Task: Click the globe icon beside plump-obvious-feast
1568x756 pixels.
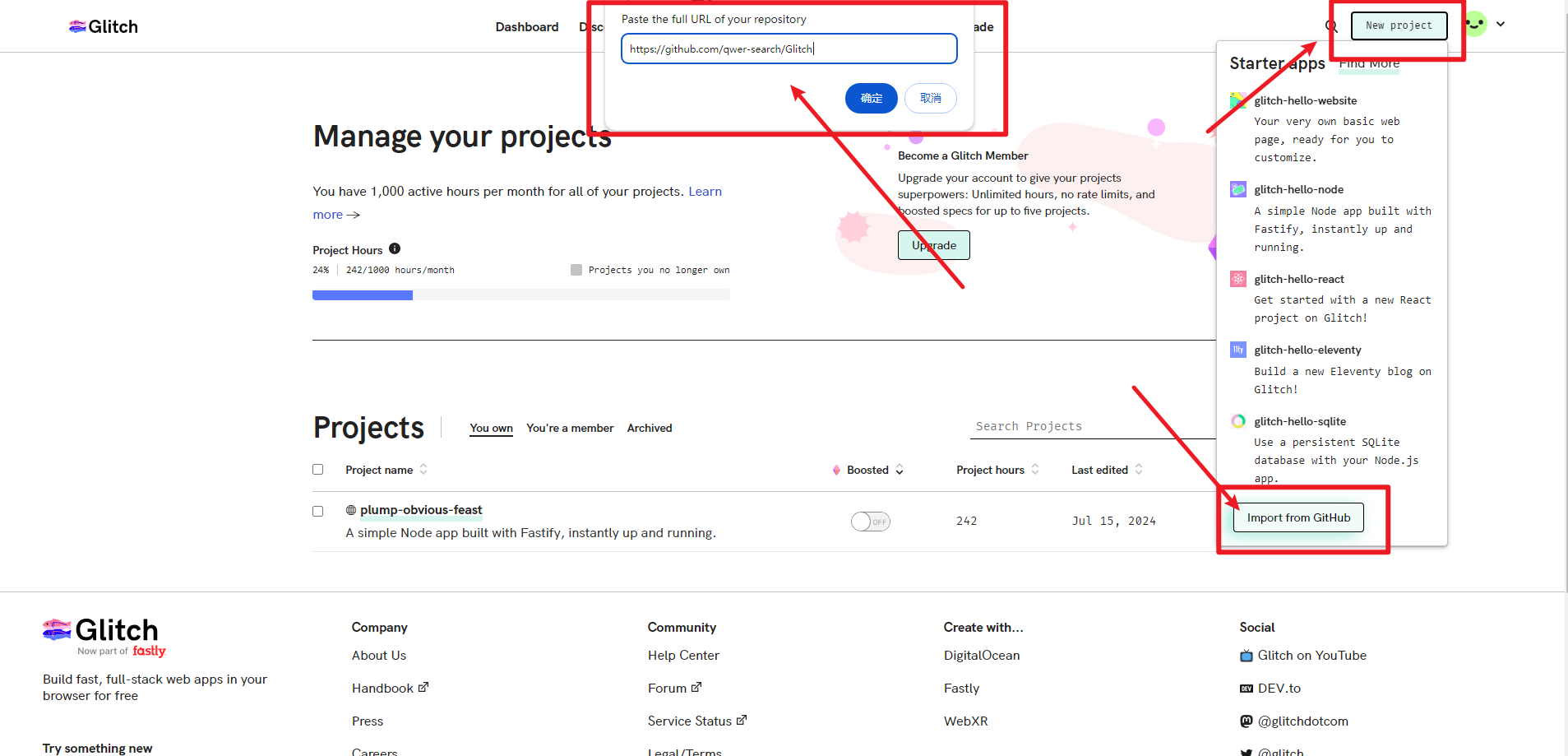Action: point(351,510)
